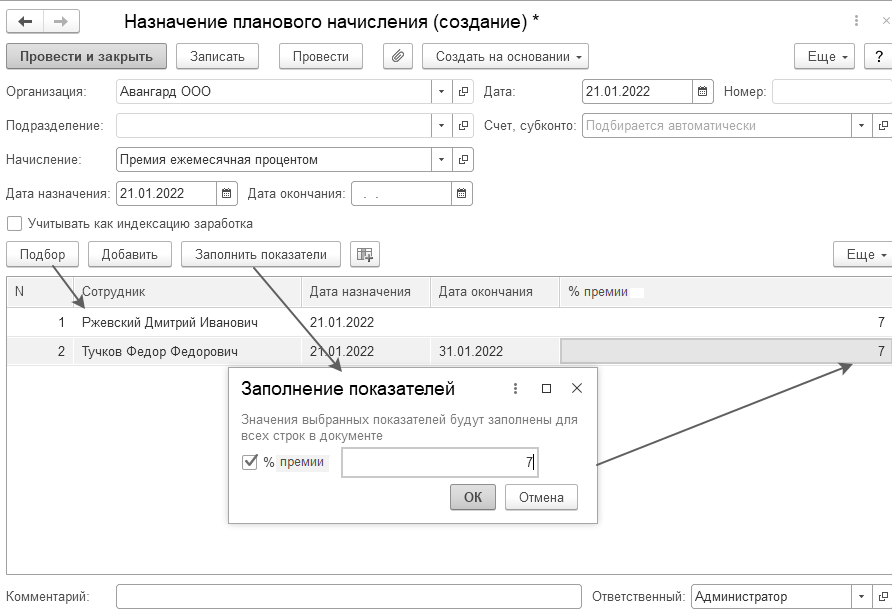Uncheck the % премии checkbox in dialog

tap(250, 462)
